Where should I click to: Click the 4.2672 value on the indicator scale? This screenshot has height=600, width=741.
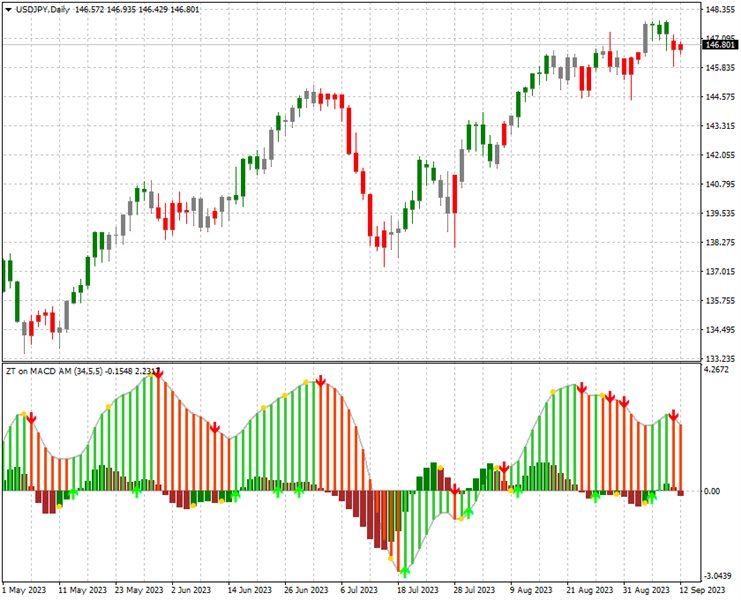pyautogui.click(x=717, y=369)
